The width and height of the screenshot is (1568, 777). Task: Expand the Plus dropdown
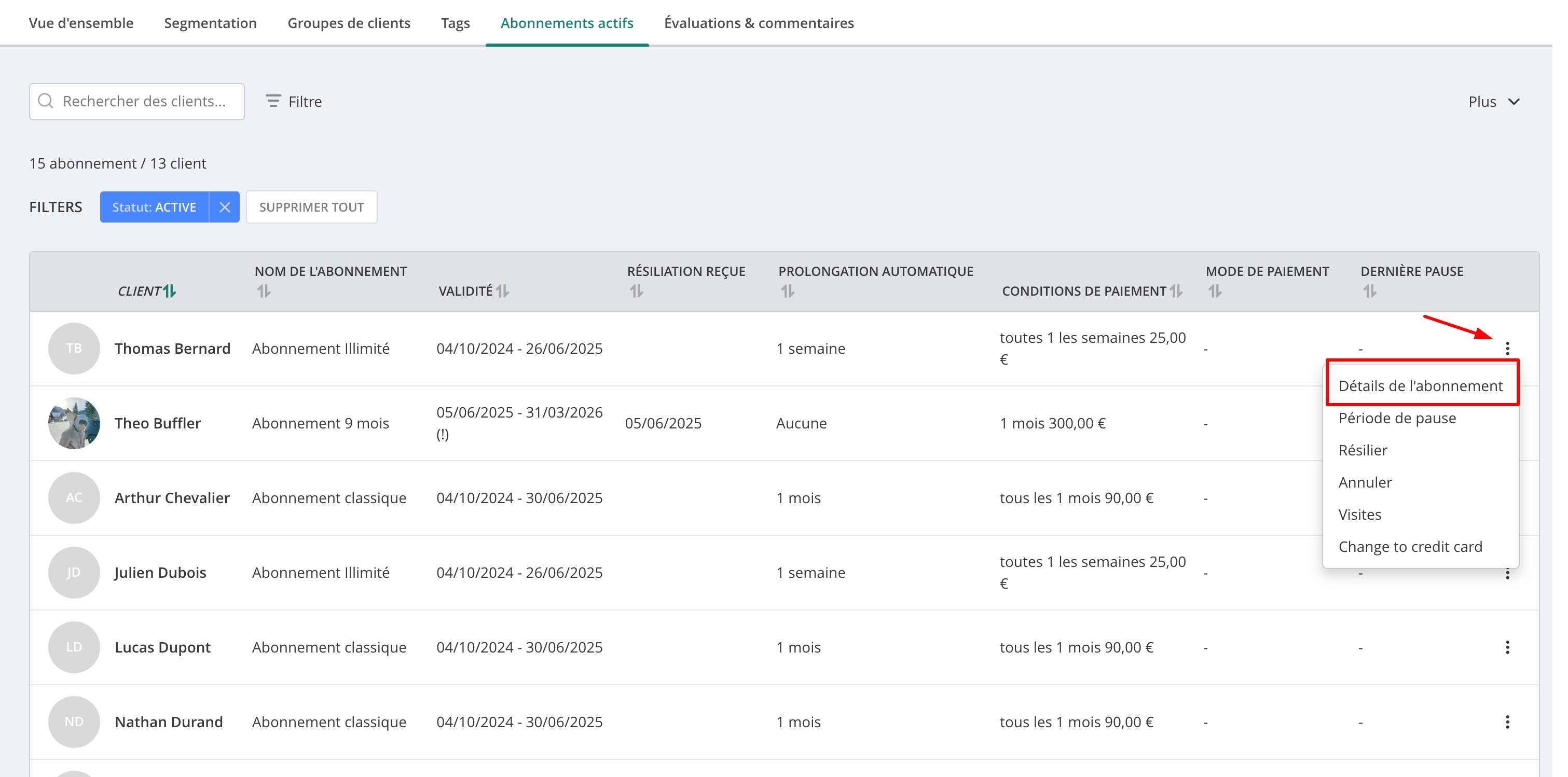pos(1494,102)
